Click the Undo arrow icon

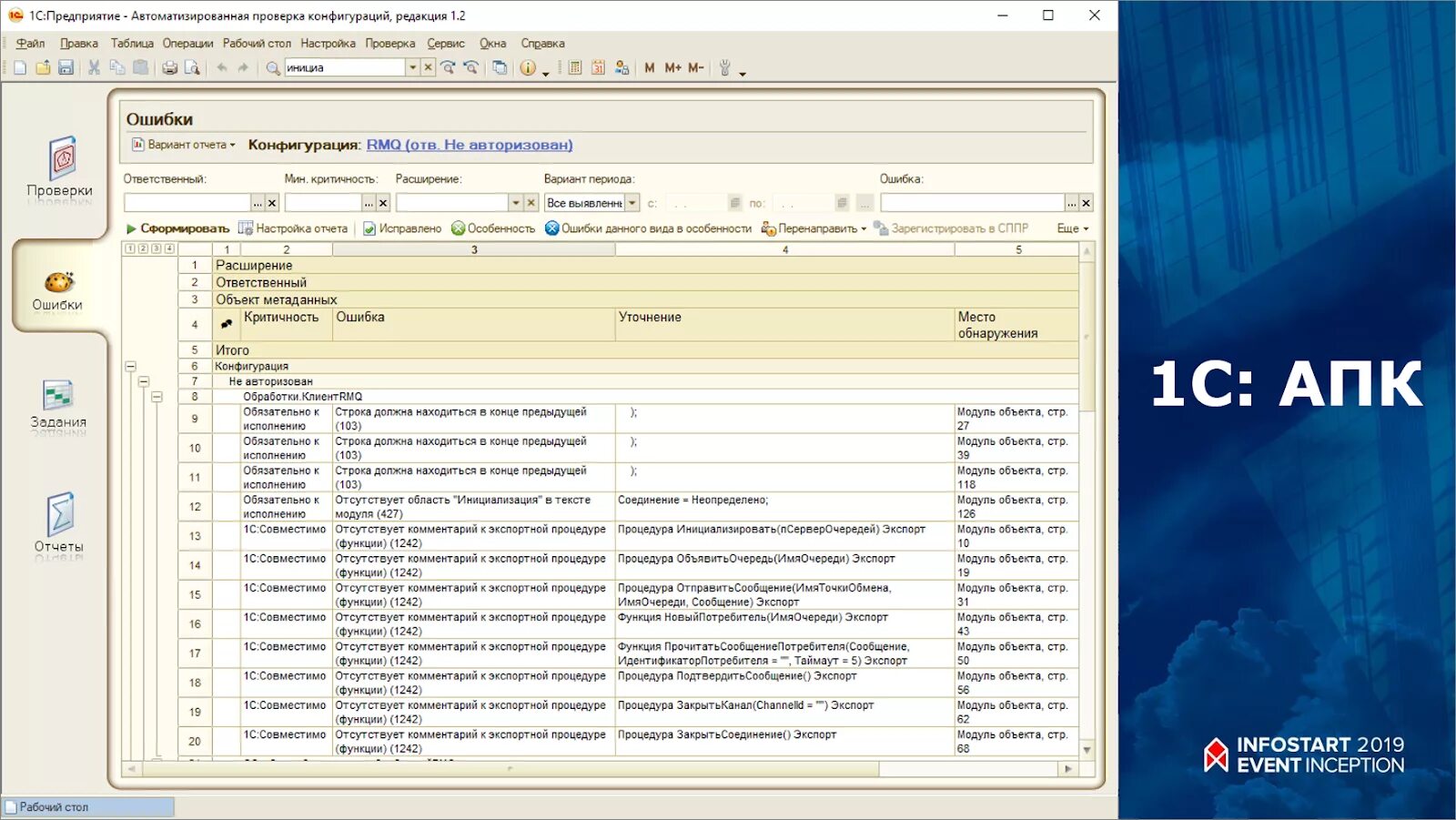[221, 67]
